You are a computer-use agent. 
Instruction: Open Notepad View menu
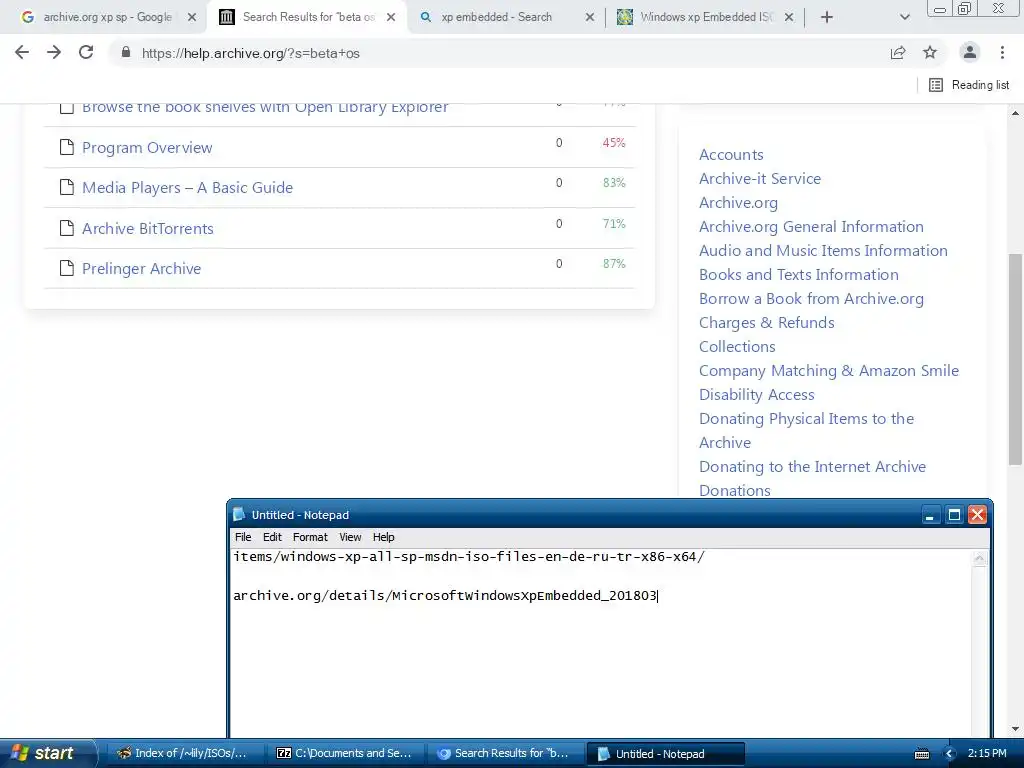pyautogui.click(x=350, y=537)
